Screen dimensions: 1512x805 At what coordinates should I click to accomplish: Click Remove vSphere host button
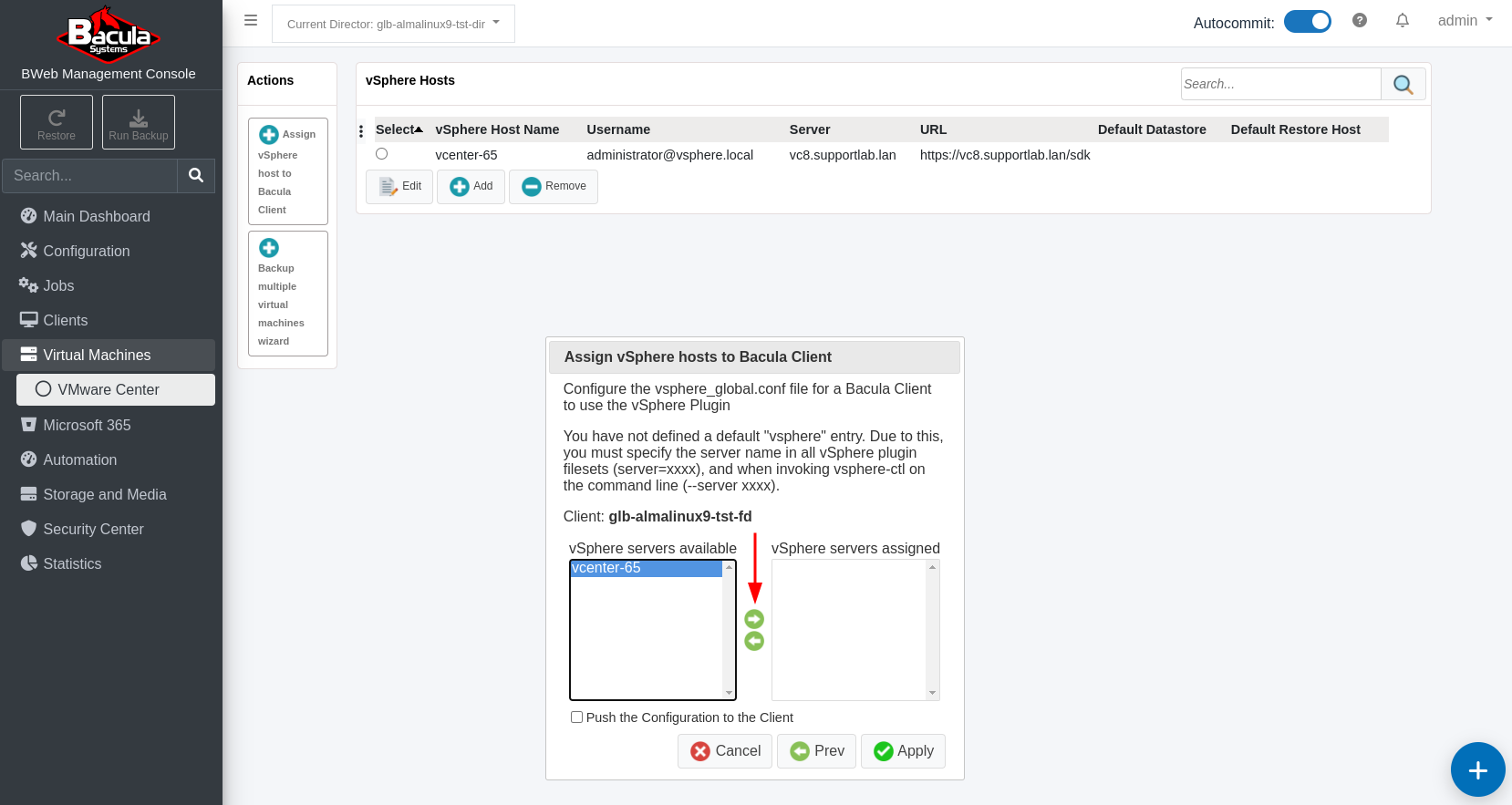tap(554, 187)
